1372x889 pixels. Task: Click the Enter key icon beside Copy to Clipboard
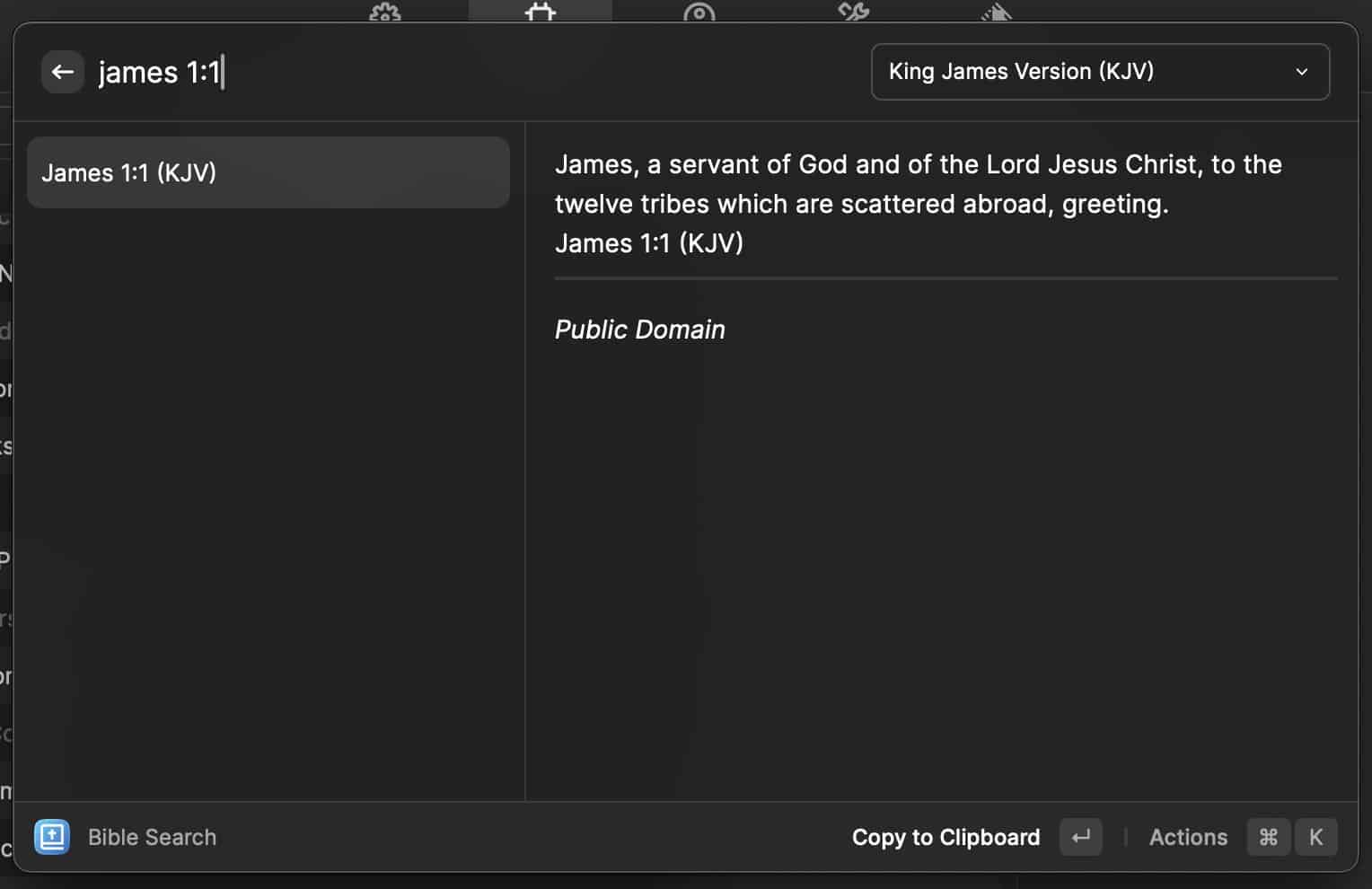[1081, 837]
